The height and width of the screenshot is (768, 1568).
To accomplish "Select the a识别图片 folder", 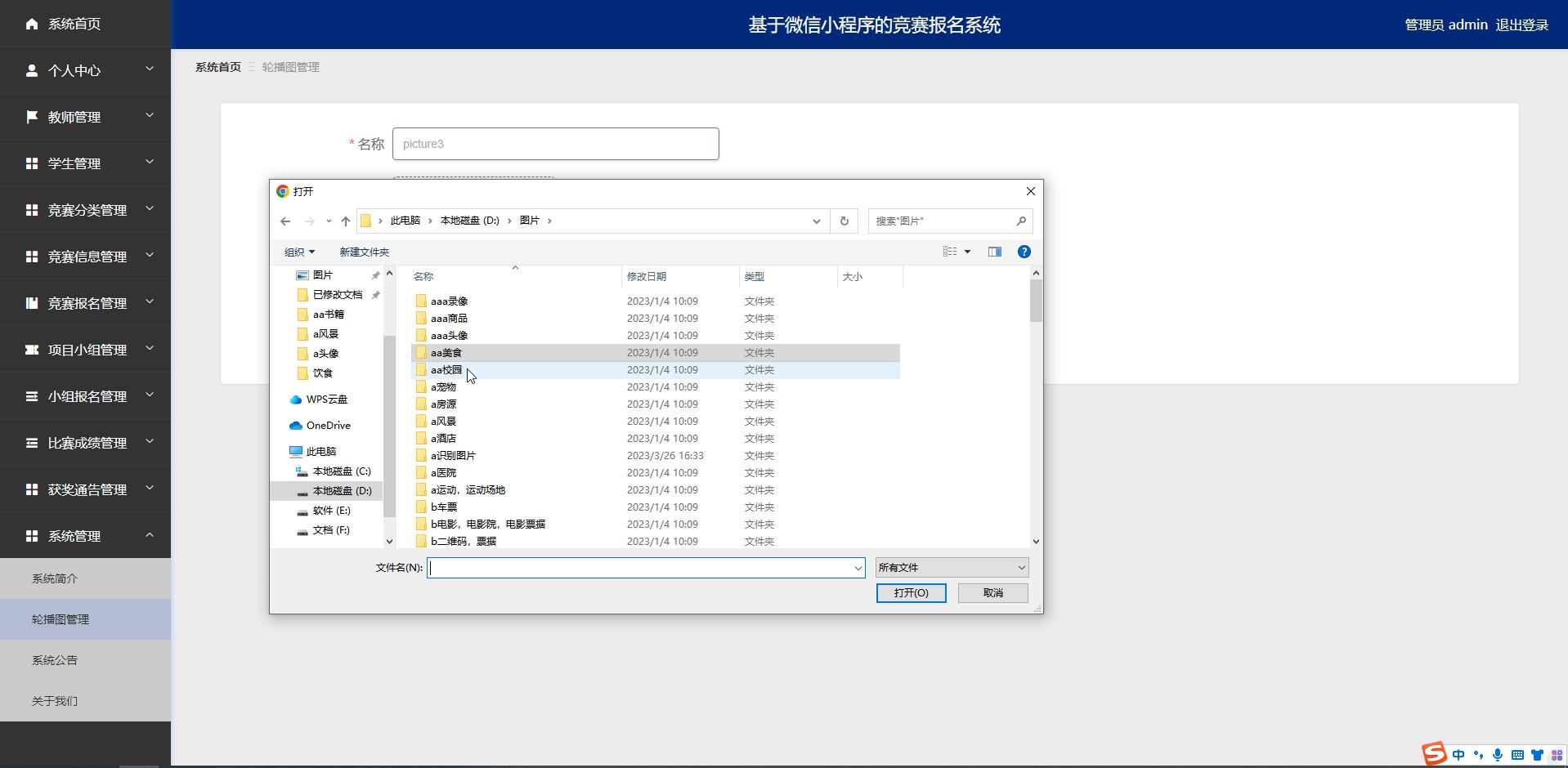I will click(x=655, y=456).
